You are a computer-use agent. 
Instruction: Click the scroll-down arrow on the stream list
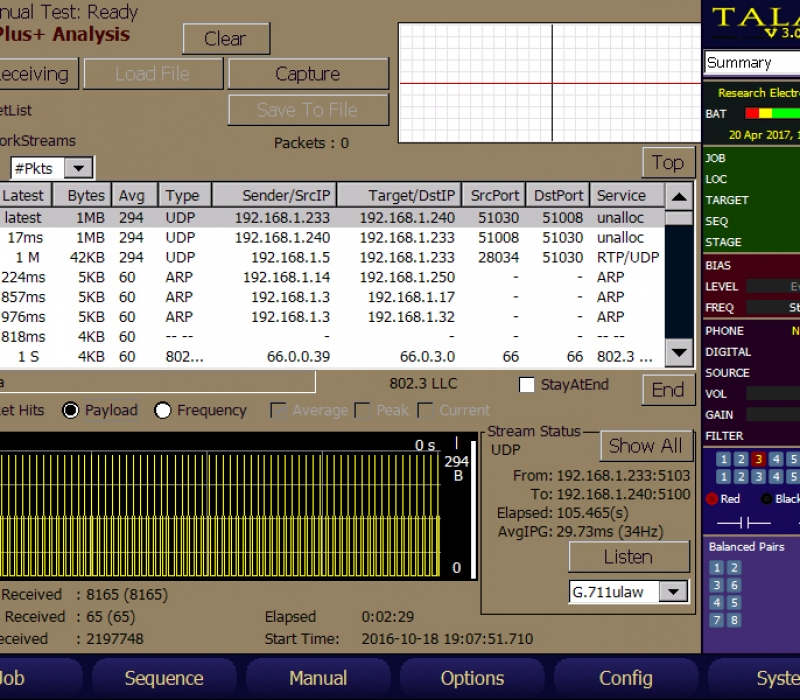[681, 353]
